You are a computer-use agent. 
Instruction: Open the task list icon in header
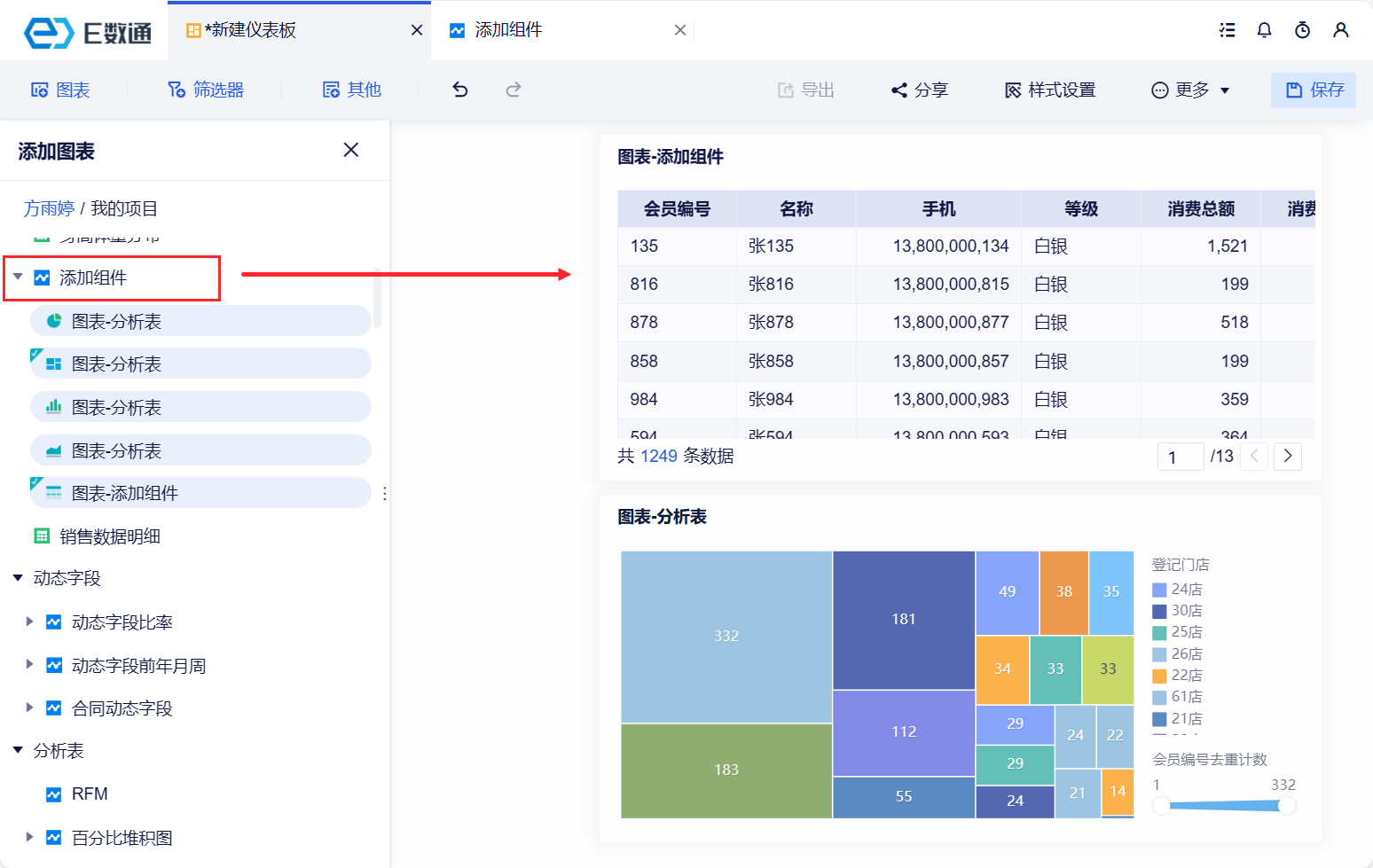(x=1228, y=30)
